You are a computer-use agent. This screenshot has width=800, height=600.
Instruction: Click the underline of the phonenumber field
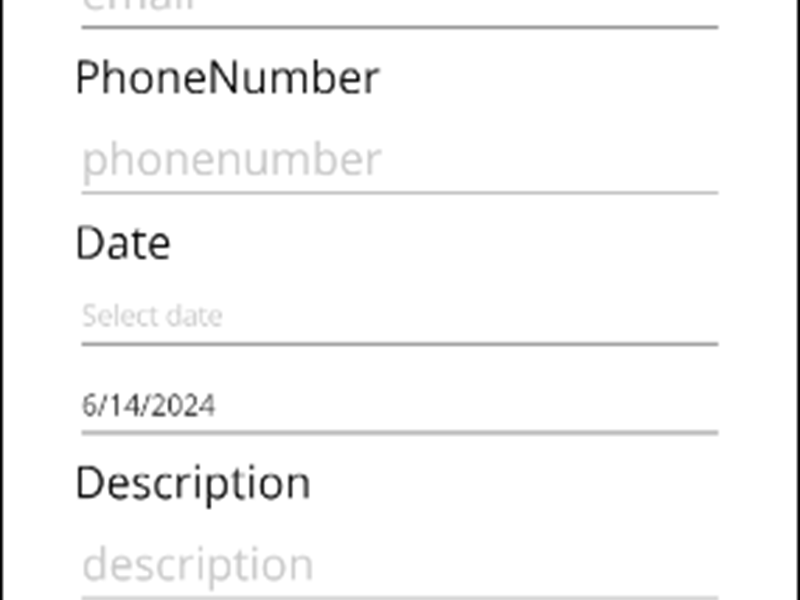400,192
